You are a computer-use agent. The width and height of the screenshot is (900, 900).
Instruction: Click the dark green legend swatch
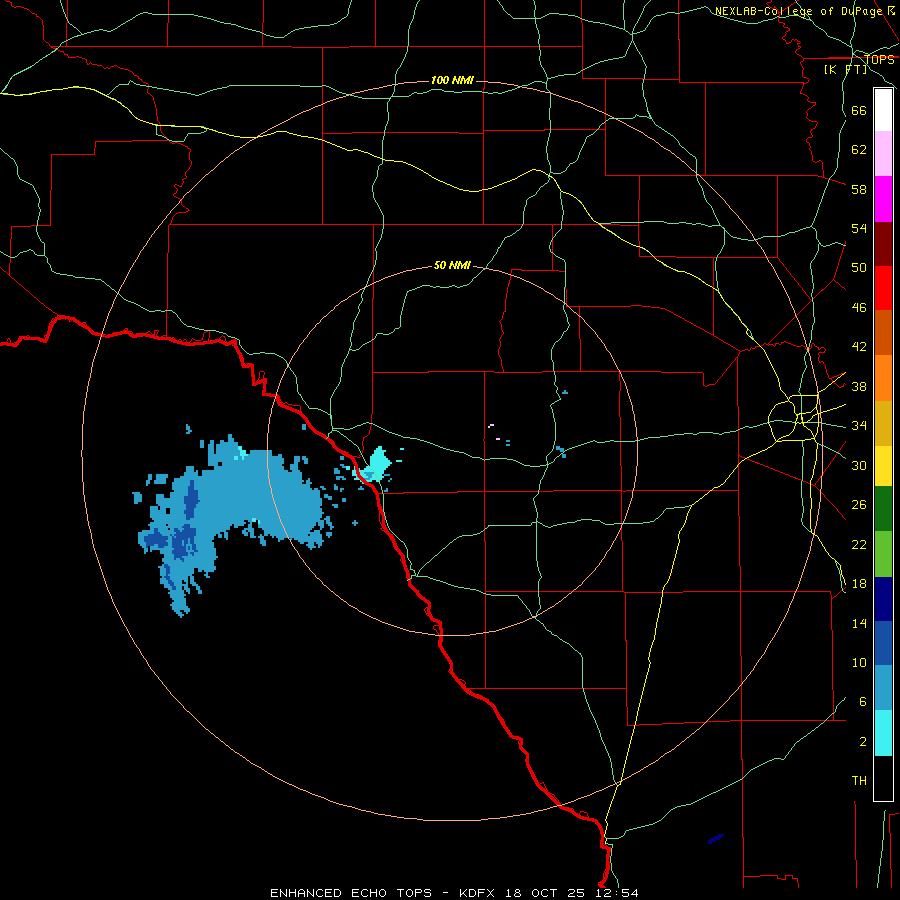tap(883, 509)
